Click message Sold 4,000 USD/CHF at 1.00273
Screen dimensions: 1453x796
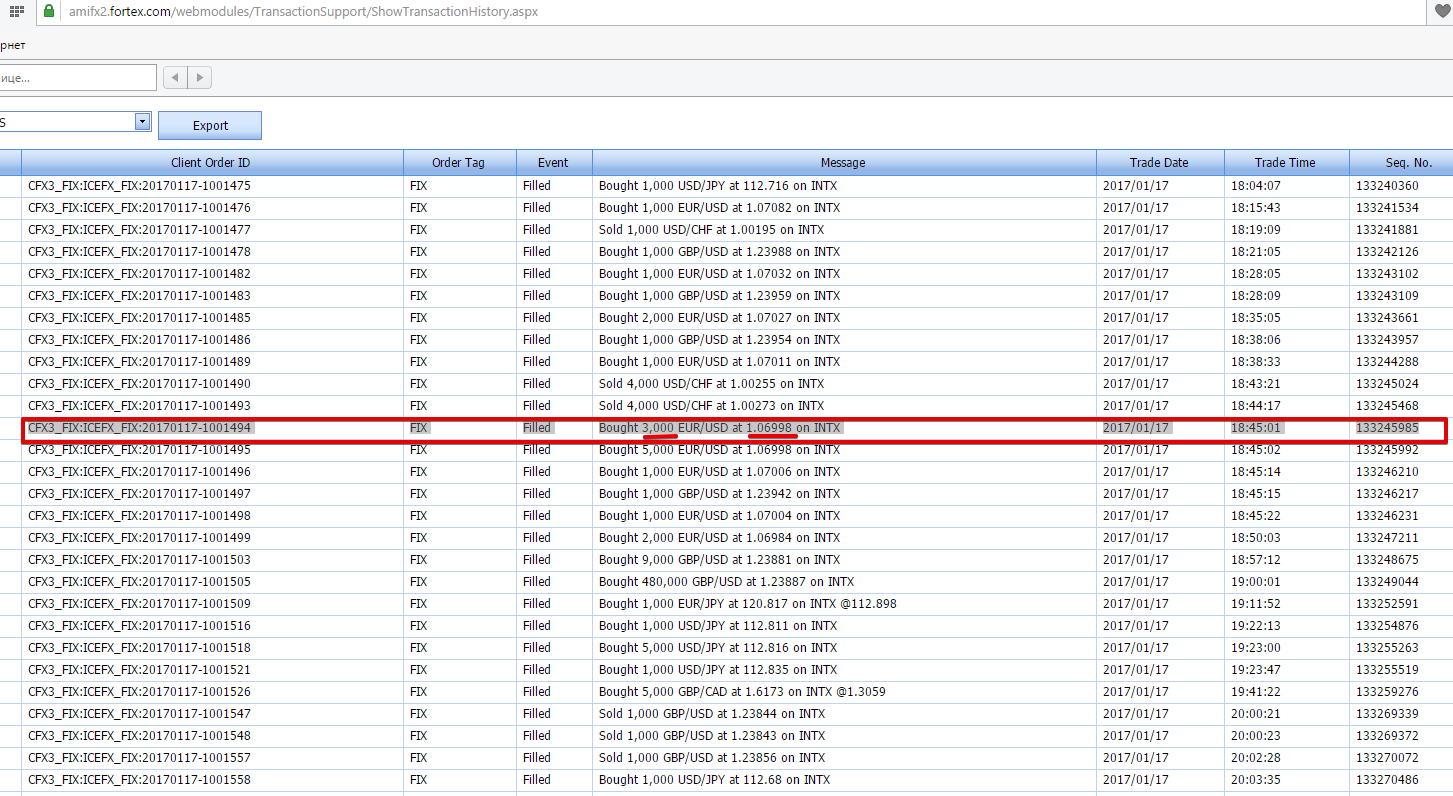point(711,406)
